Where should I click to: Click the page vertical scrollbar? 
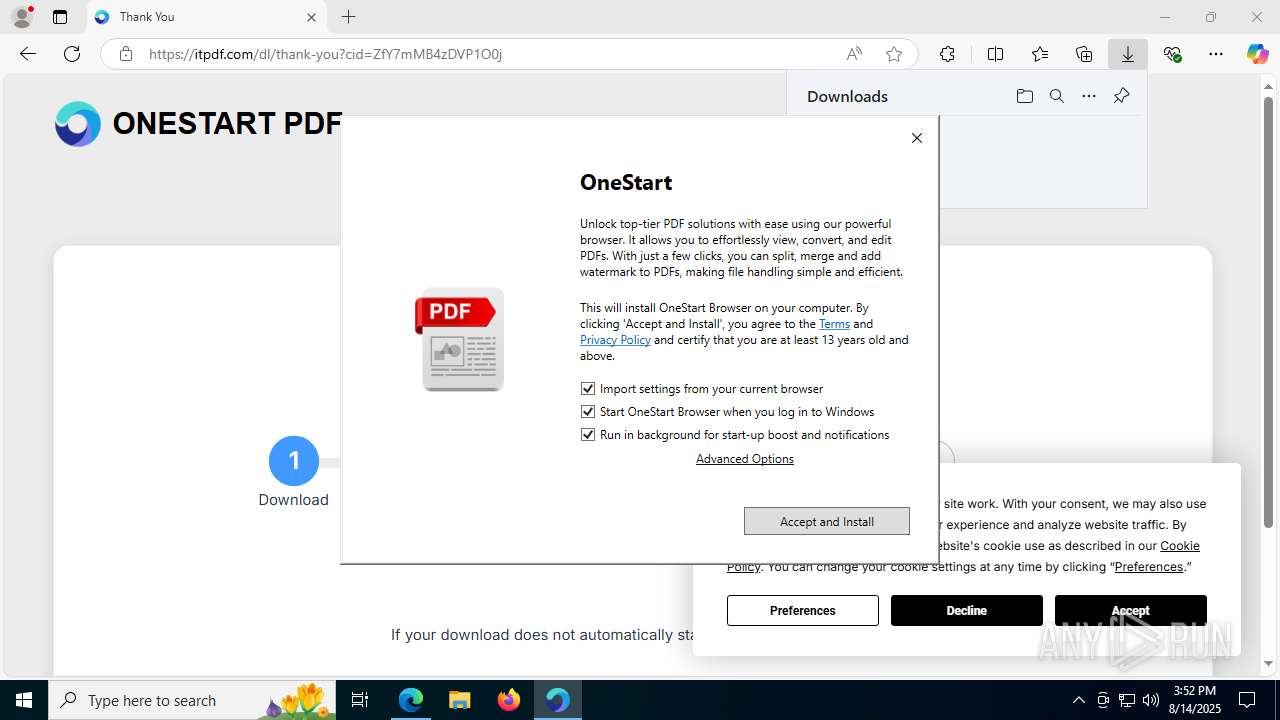coord(1269,312)
